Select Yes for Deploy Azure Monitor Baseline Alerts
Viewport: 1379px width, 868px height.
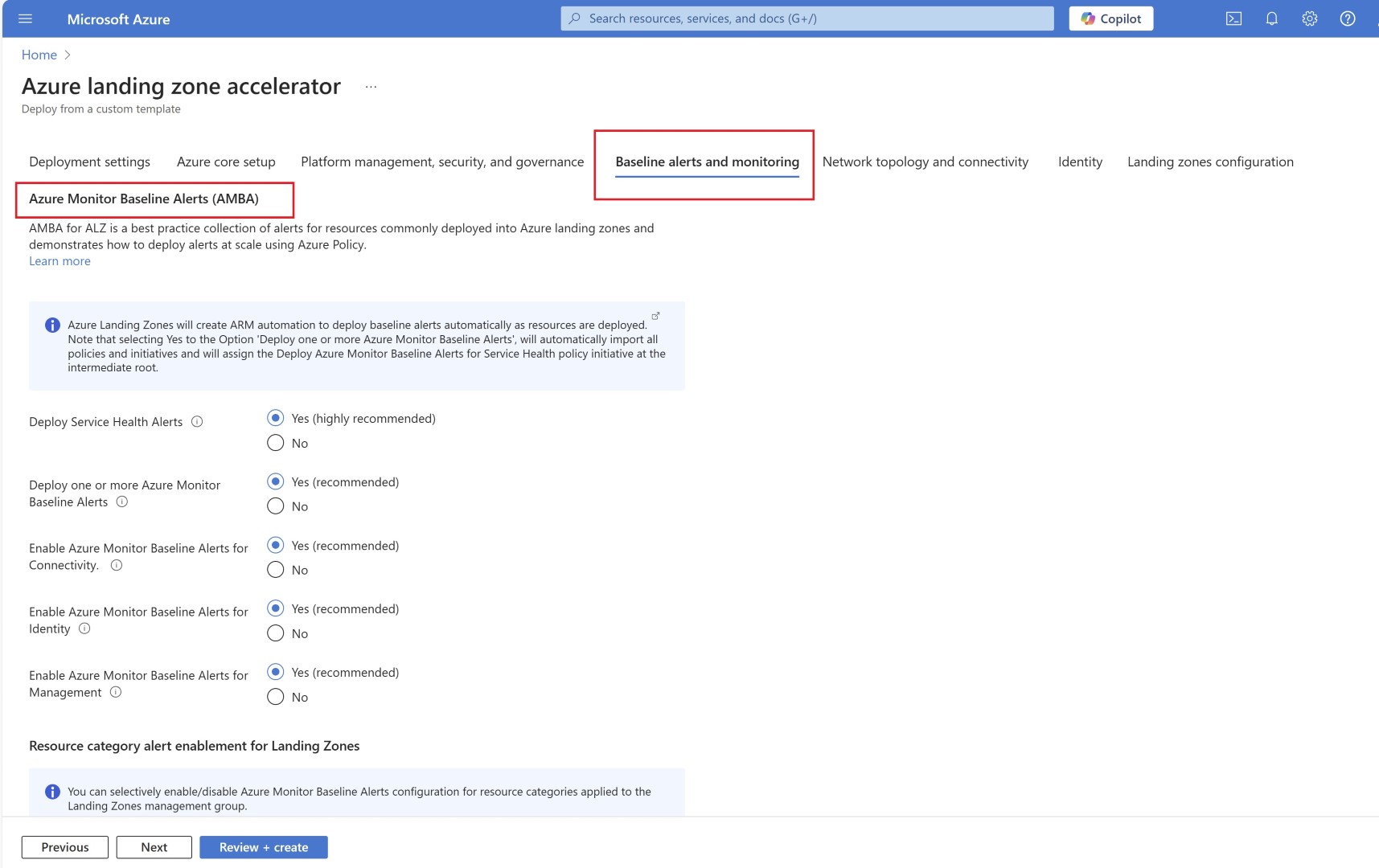pos(276,481)
